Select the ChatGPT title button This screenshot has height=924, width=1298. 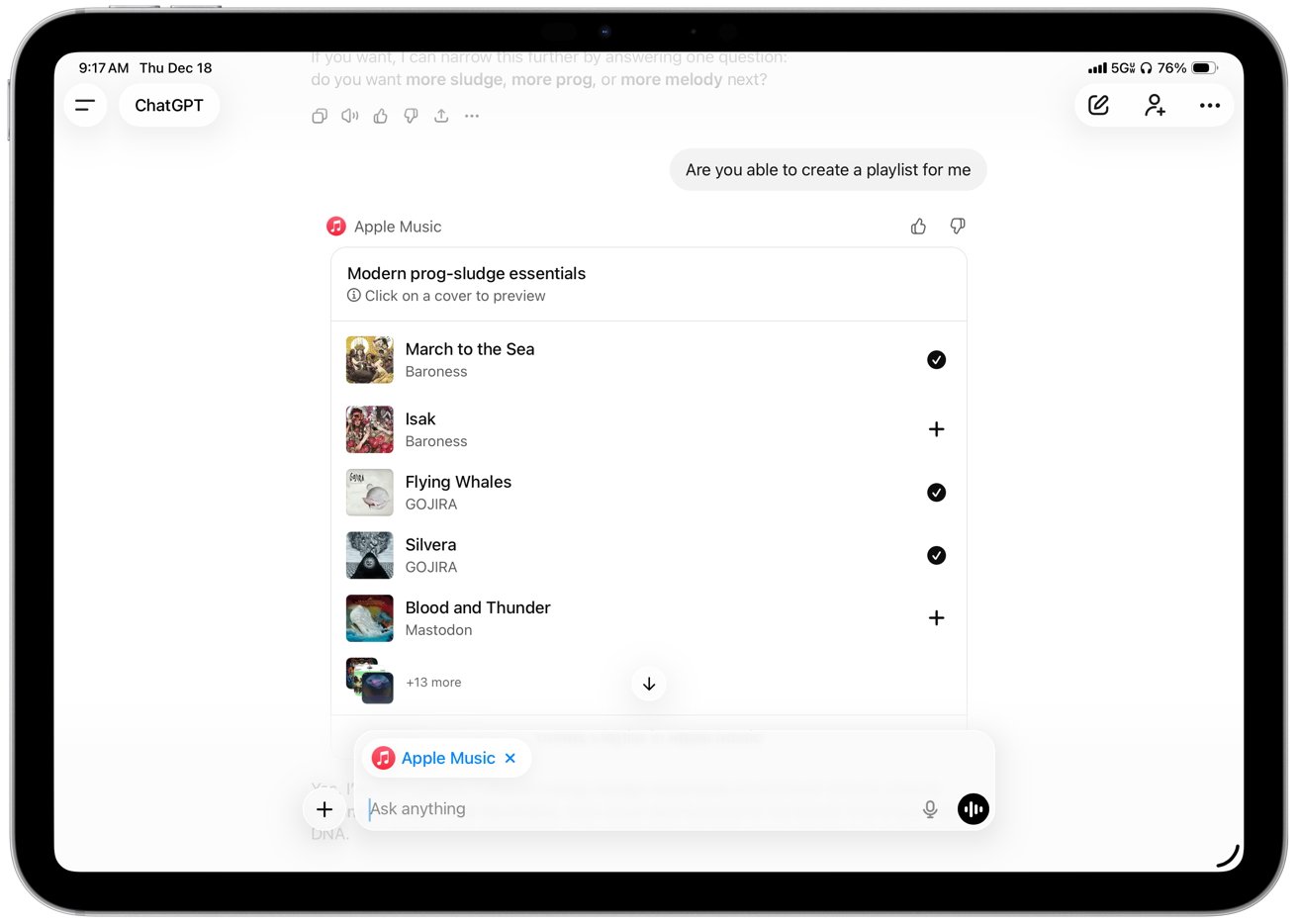tap(168, 105)
